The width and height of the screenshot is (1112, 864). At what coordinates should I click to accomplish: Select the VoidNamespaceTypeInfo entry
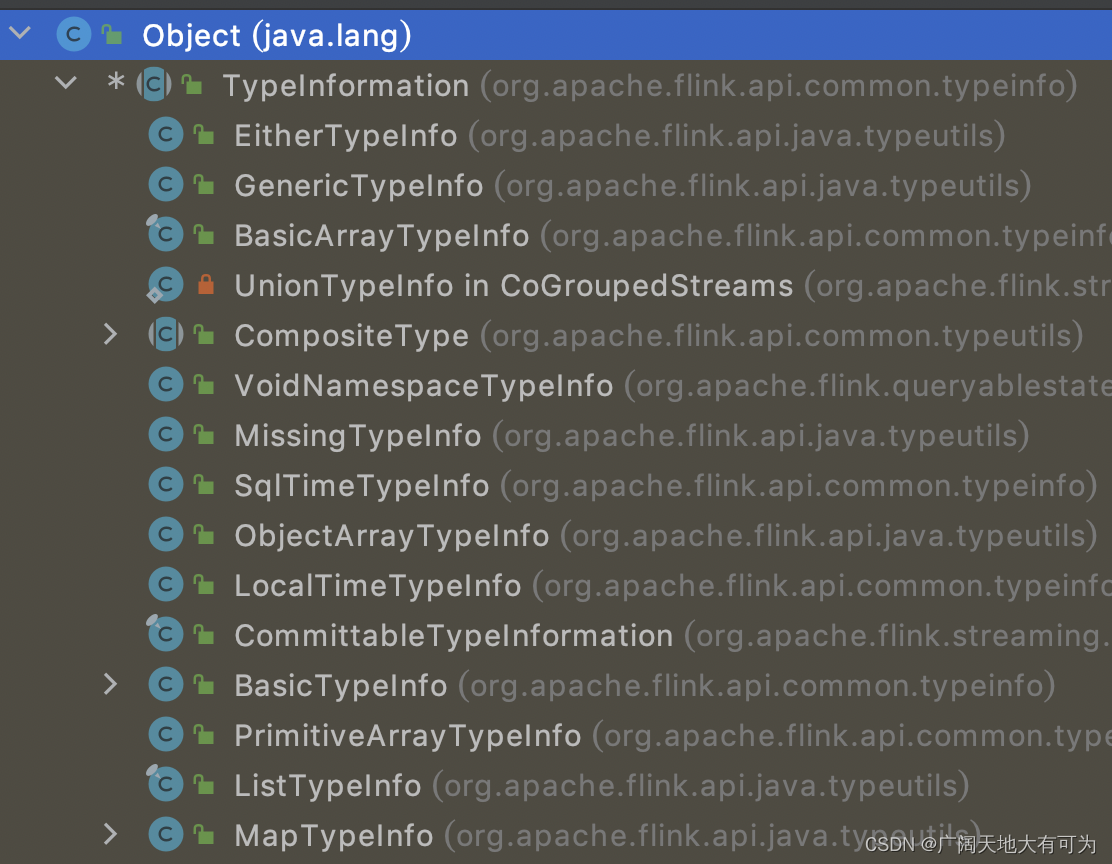click(x=423, y=384)
